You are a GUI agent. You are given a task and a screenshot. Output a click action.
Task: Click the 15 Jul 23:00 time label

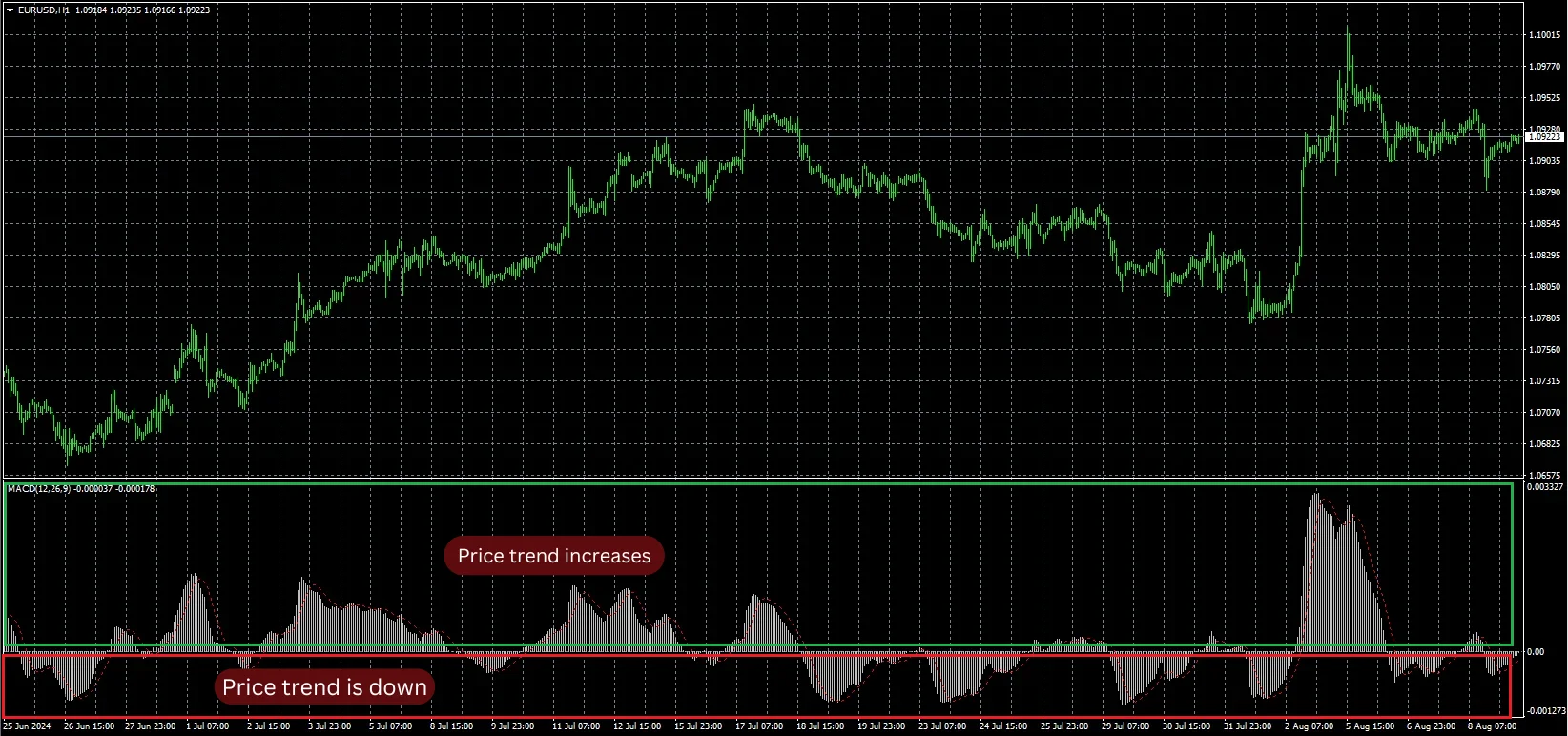coord(698,726)
